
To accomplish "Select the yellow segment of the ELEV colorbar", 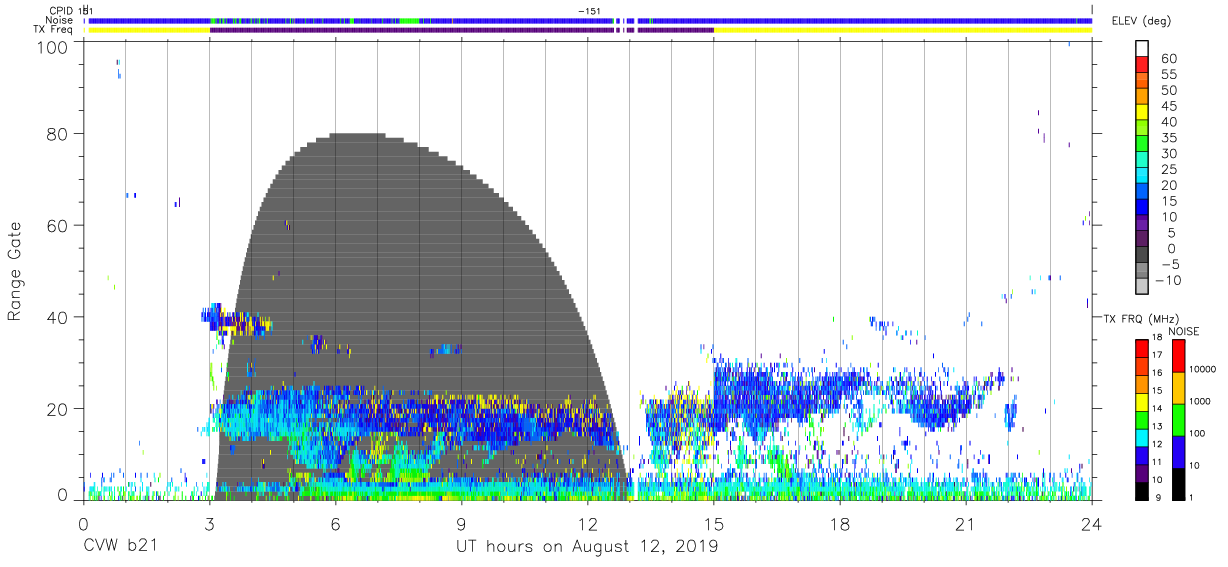I will (x=1142, y=113).
